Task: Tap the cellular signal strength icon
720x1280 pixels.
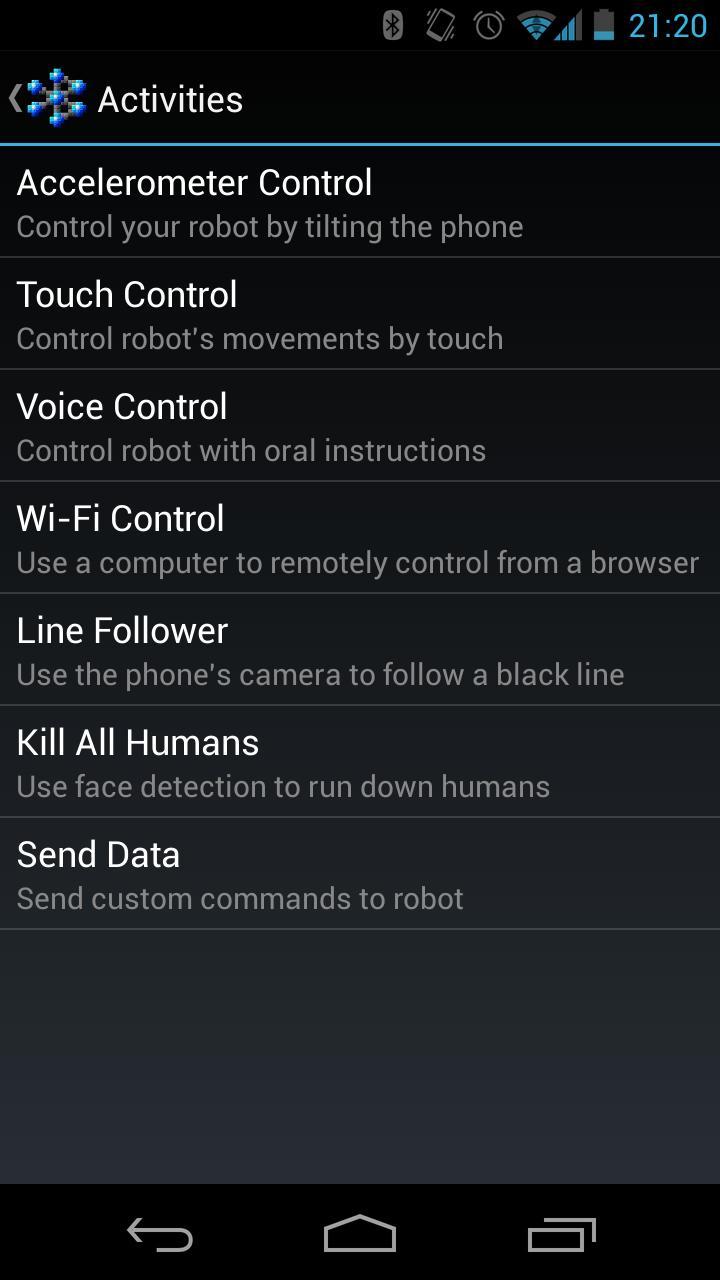Action: (x=568, y=25)
